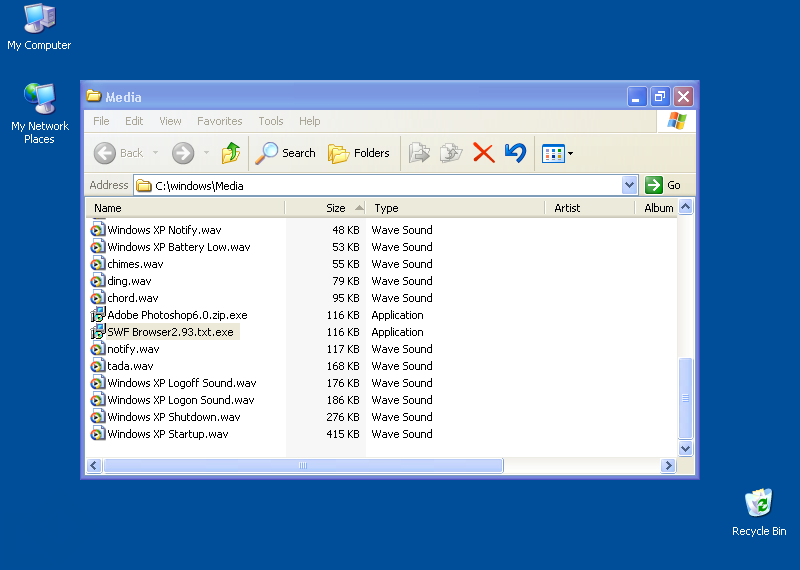Click inside the Address path field
The height and width of the screenshot is (570, 800).
point(378,185)
